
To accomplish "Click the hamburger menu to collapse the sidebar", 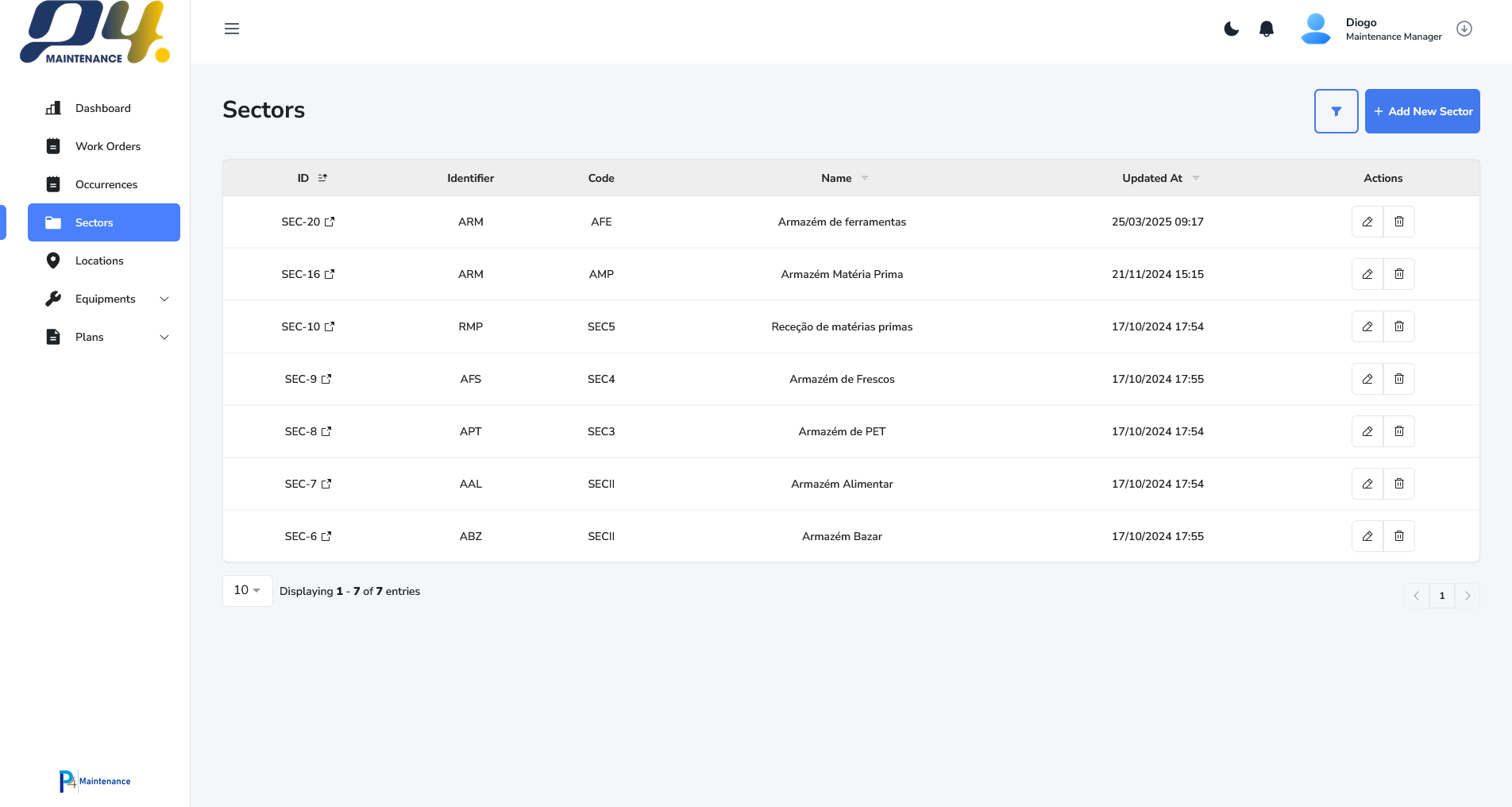I will click(232, 29).
